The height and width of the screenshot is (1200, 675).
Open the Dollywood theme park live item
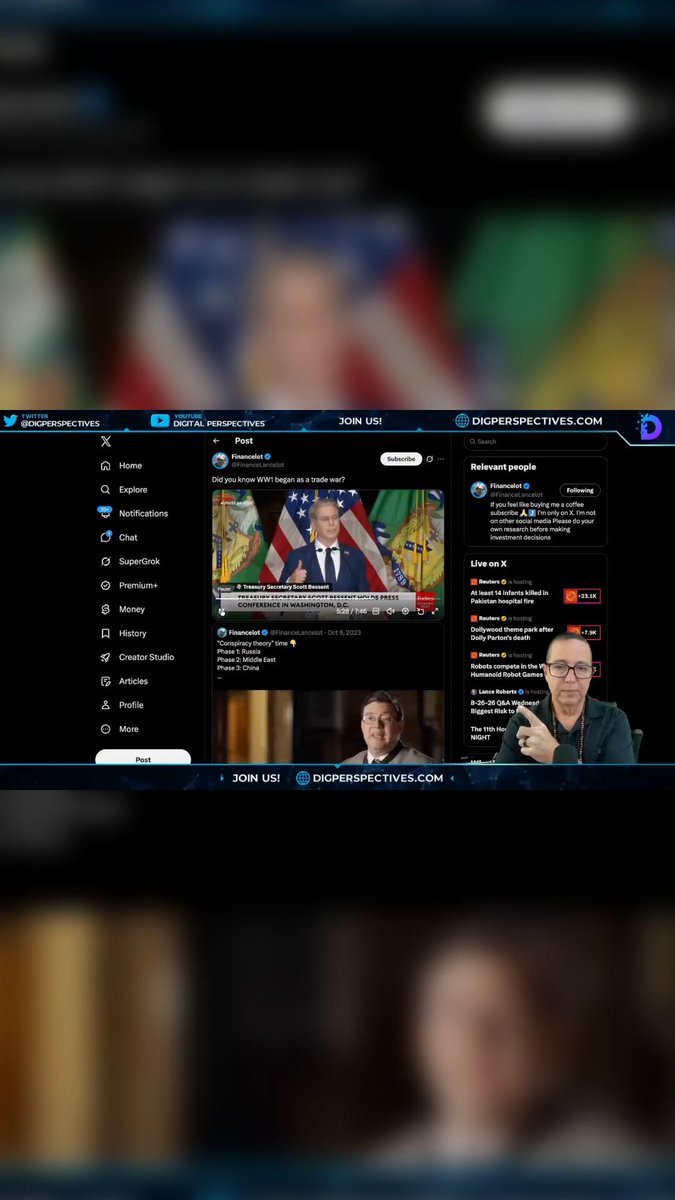point(512,634)
